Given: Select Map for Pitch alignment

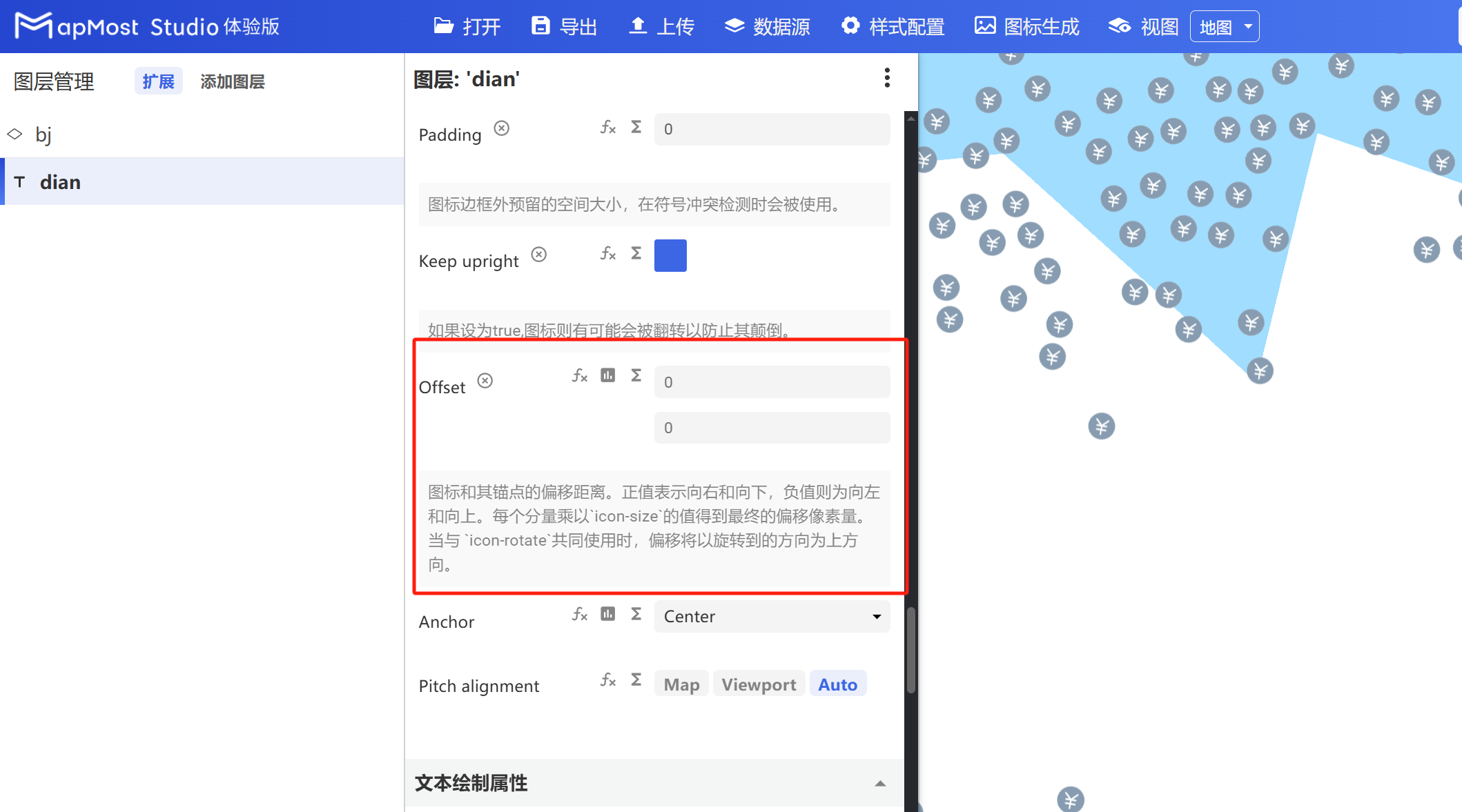Looking at the screenshot, I should [x=681, y=684].
